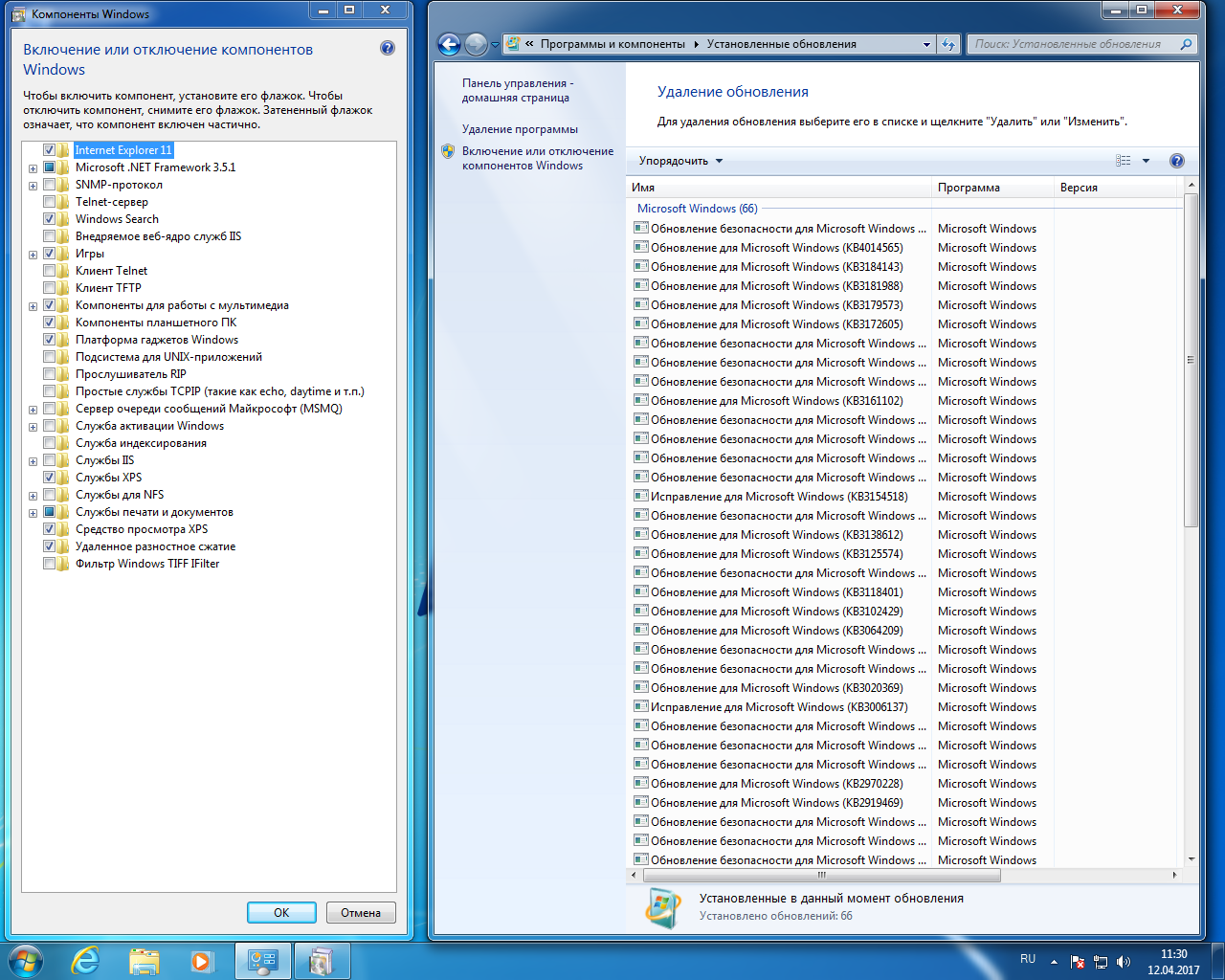The height and width of the screenshot is (980, 1225).
Task: Click the horizontal scrollbar thumb in updates list
Action: (821, 875)
